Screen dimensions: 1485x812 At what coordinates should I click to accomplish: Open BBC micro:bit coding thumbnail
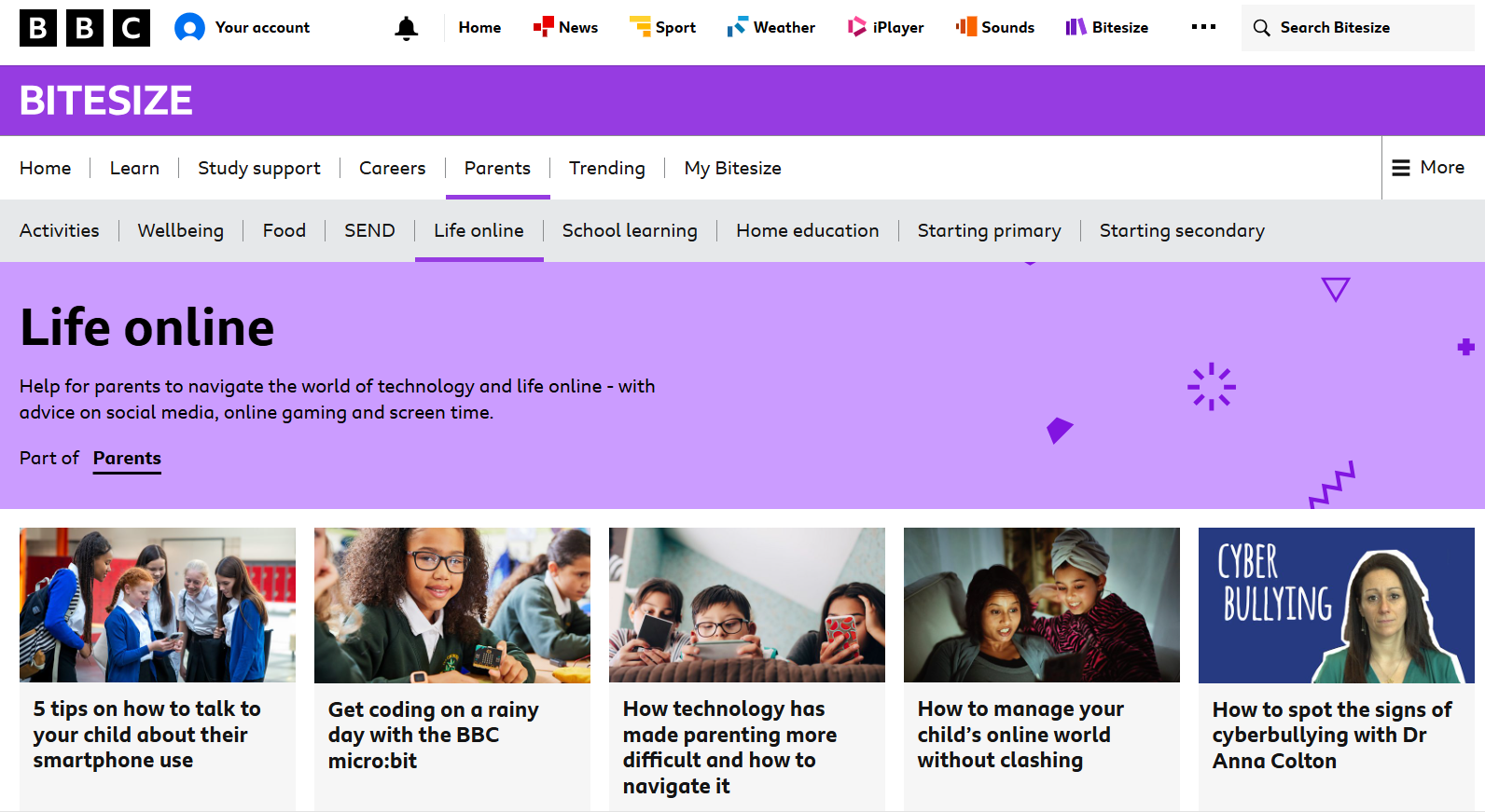(x=452, y=605)
